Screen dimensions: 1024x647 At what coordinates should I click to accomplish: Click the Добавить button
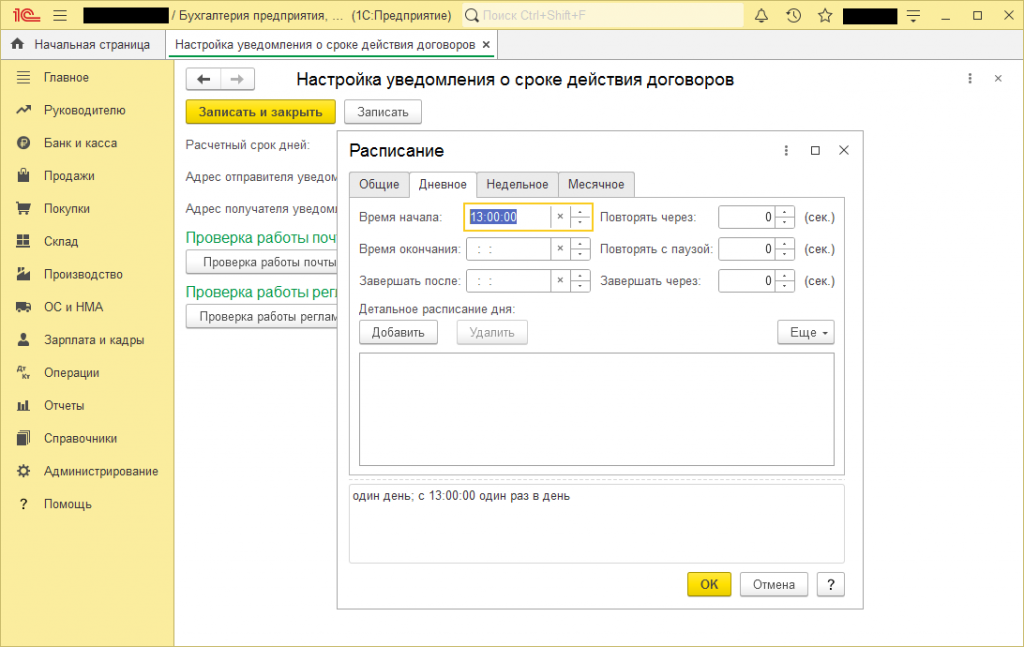(x=398, y=332)
